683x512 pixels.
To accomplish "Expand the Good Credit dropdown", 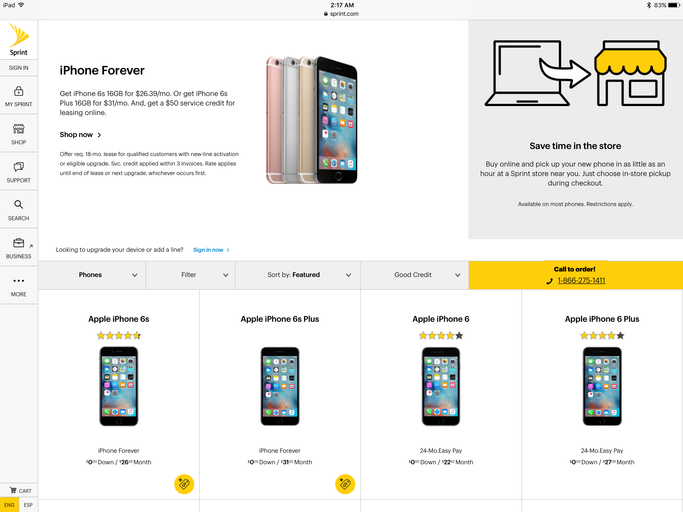I will [415, 275].
